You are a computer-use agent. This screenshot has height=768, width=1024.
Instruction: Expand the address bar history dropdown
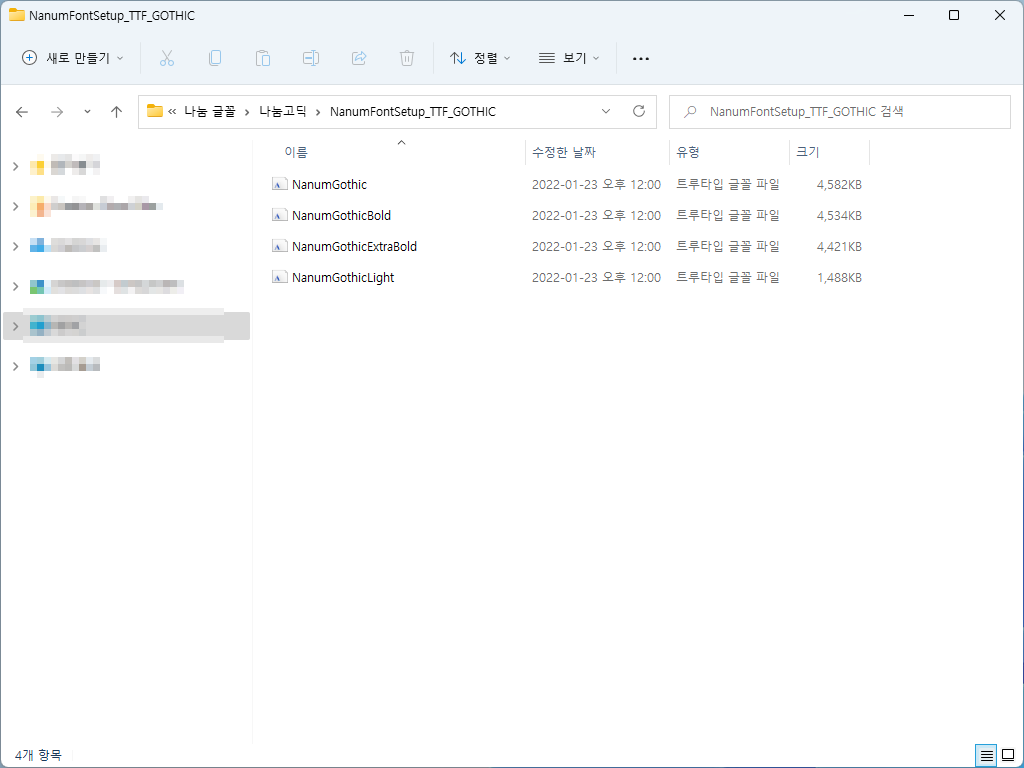click(606, 111)
